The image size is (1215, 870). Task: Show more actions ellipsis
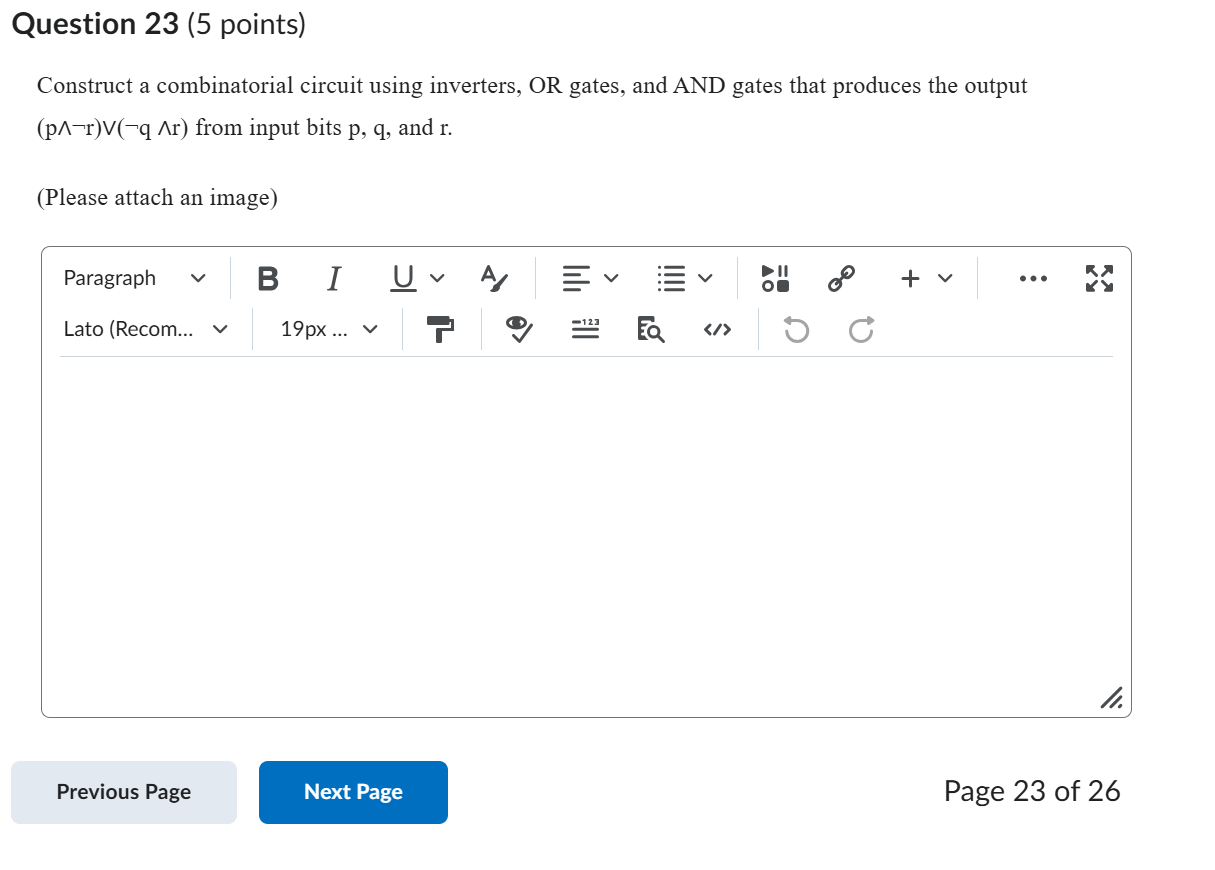1033,278
